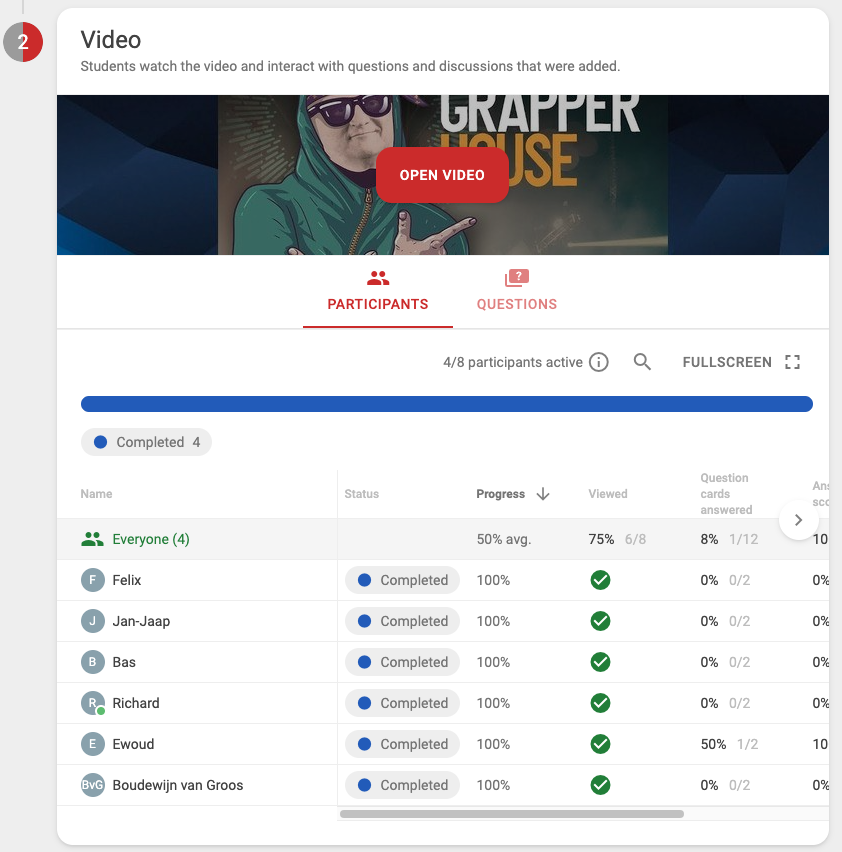Click the 50% avg. progress value
842x852 pixels.
coord(504,539)
